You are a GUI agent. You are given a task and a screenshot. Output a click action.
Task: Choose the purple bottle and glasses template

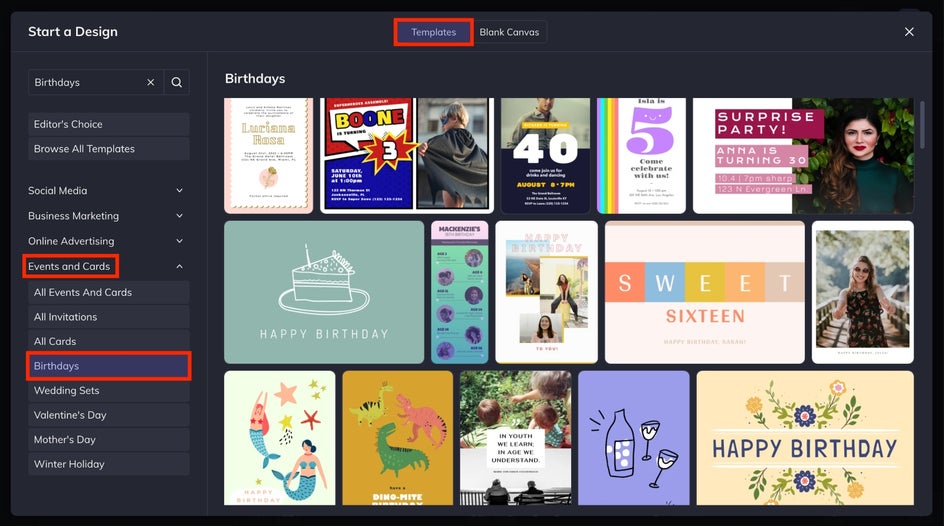click(x=633, y=438)
